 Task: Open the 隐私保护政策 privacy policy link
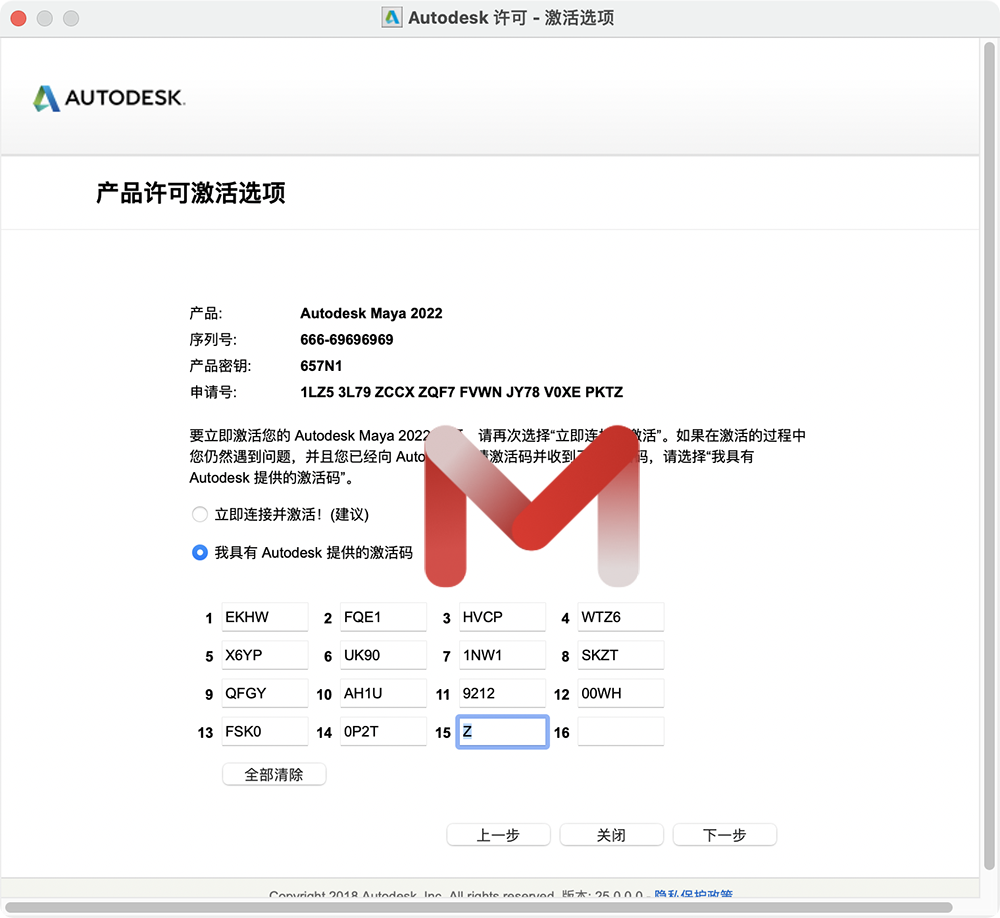[x=693, y=894]
